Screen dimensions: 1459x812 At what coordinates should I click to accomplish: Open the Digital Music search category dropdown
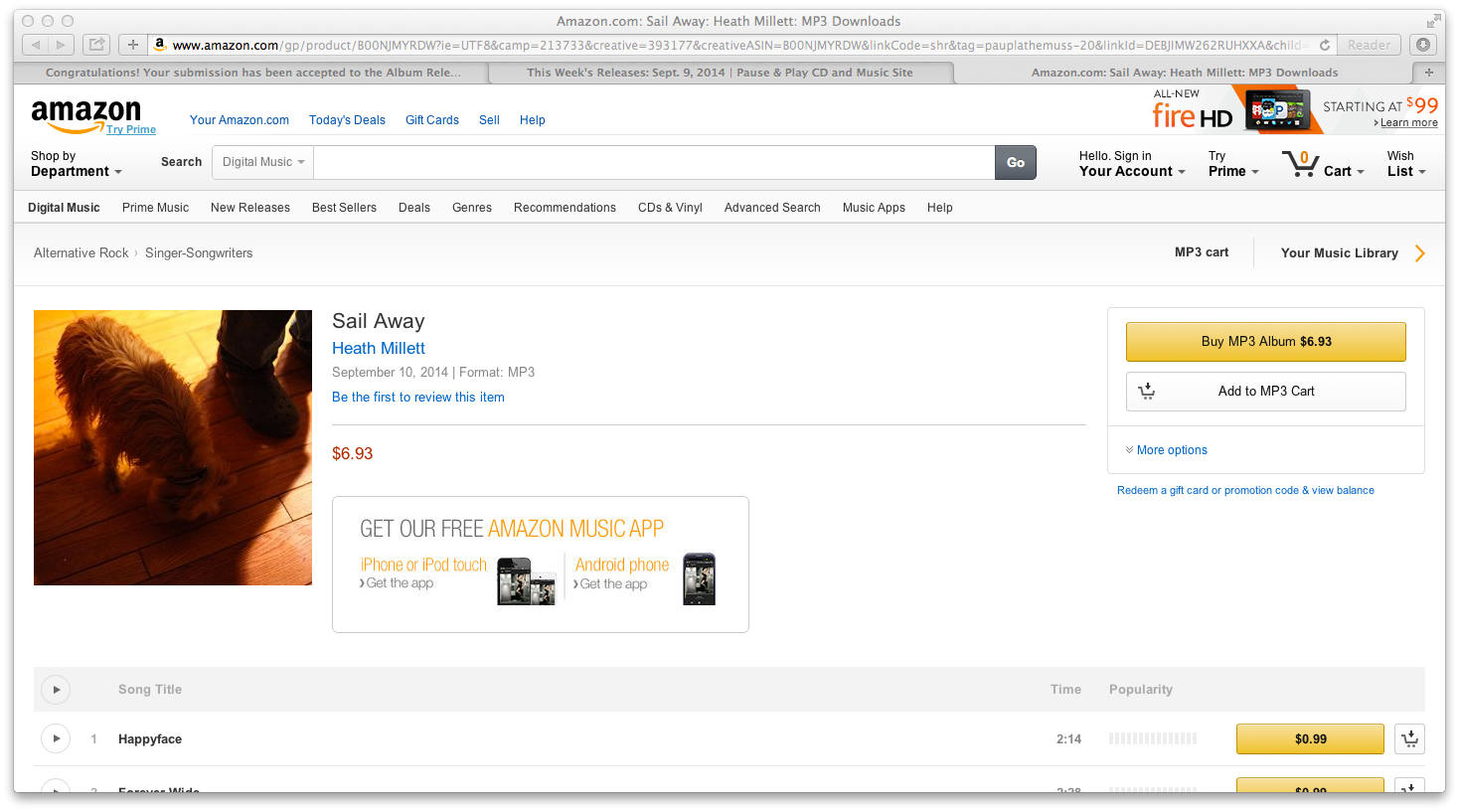(263, 162)
